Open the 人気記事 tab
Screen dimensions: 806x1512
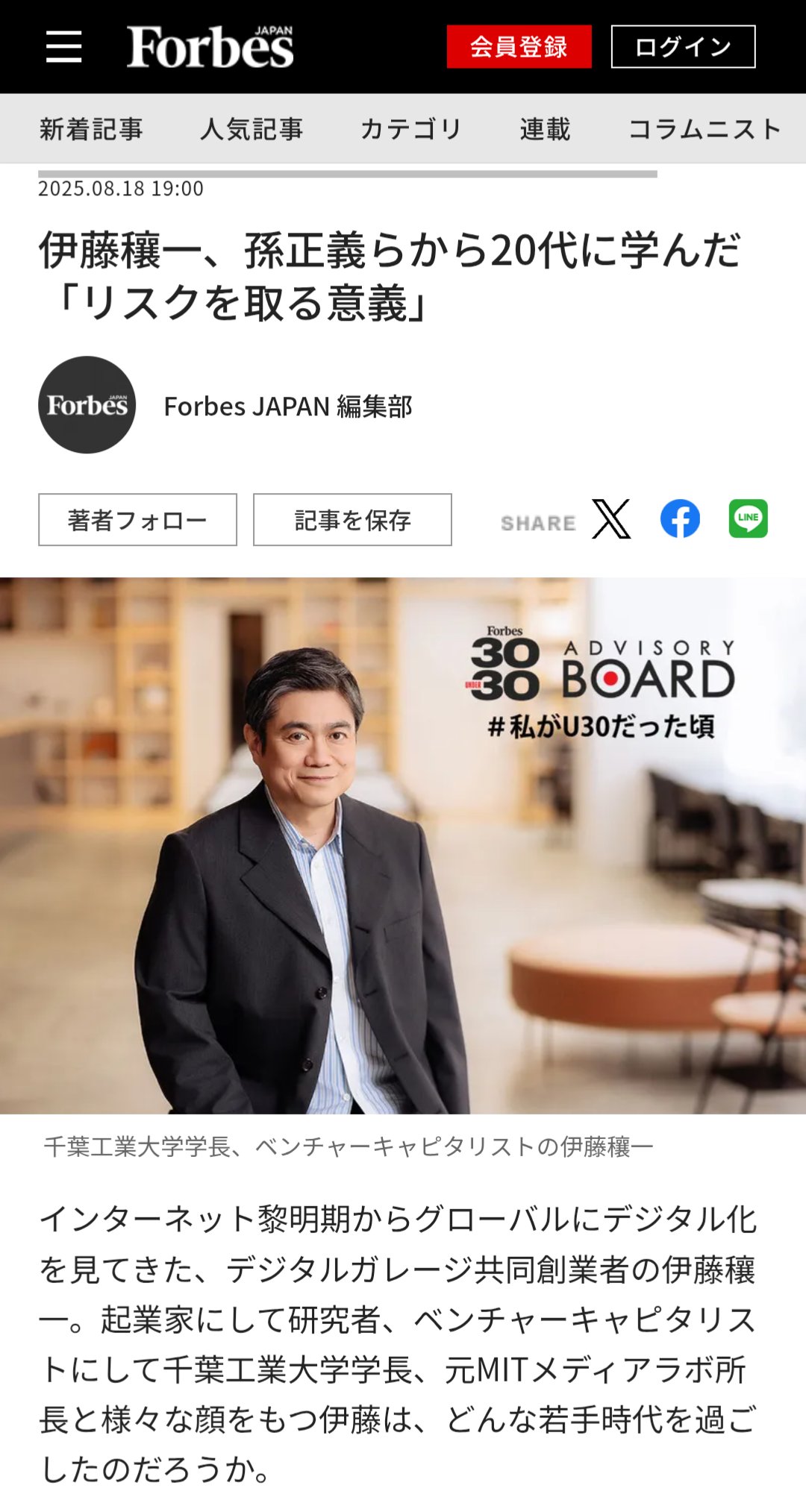pyautogui.click(x=252, y=129)
